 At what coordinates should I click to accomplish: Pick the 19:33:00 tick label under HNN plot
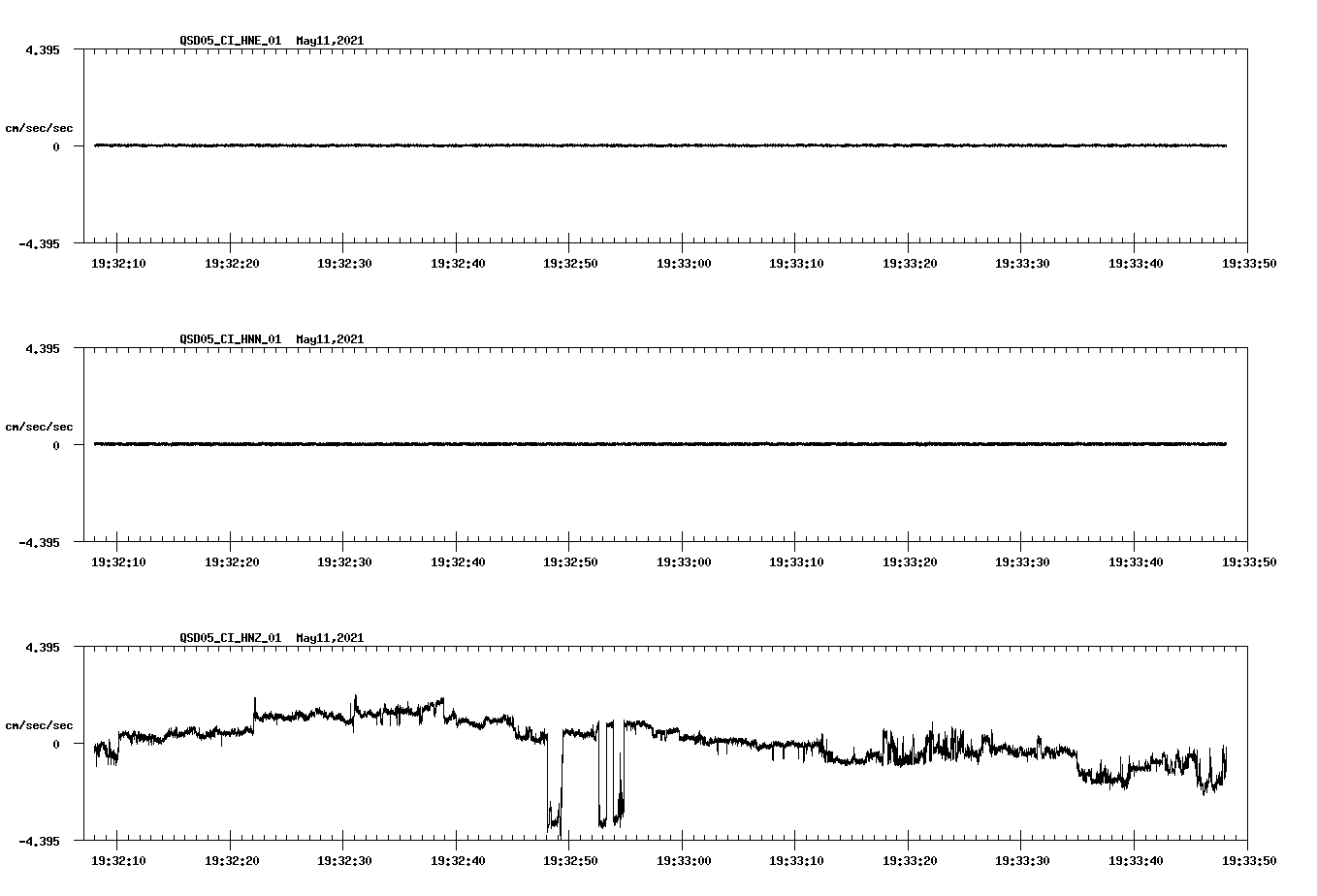pos(684,562)
